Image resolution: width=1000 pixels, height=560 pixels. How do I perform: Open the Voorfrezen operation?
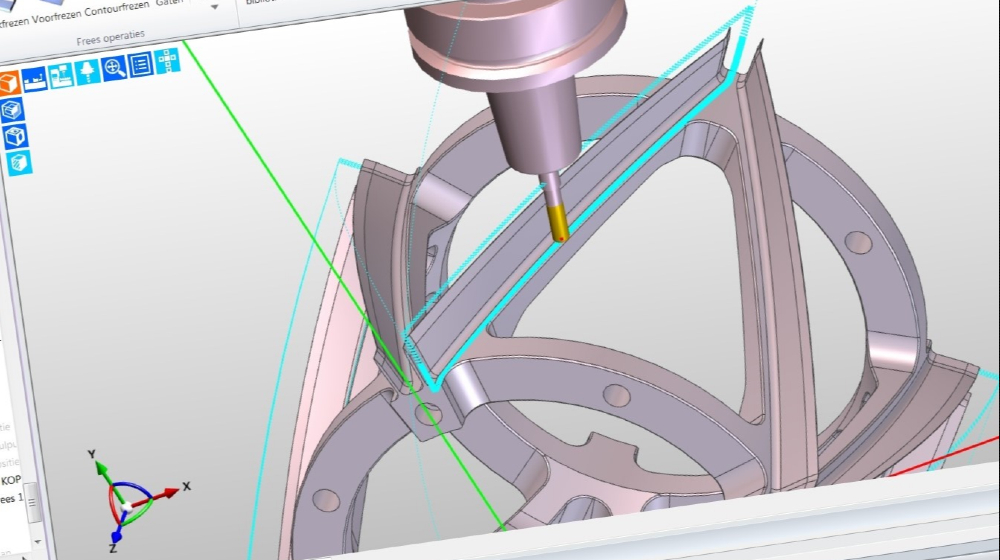57,16
